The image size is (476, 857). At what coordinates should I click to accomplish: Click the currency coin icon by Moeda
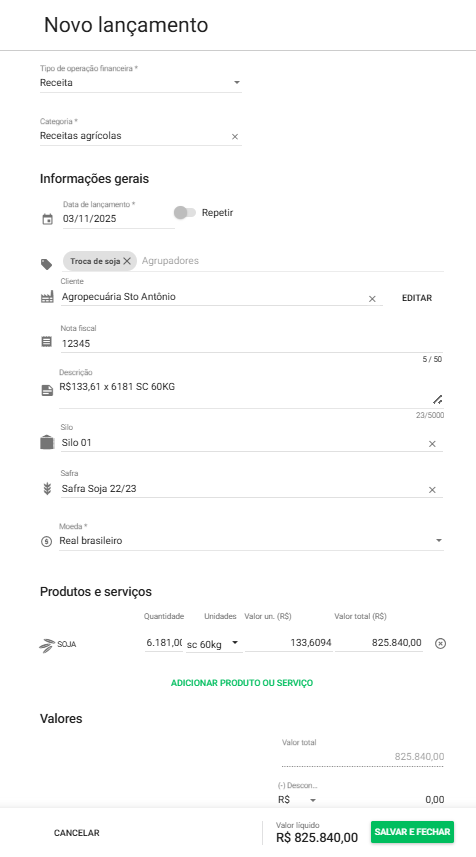[46, 541]
